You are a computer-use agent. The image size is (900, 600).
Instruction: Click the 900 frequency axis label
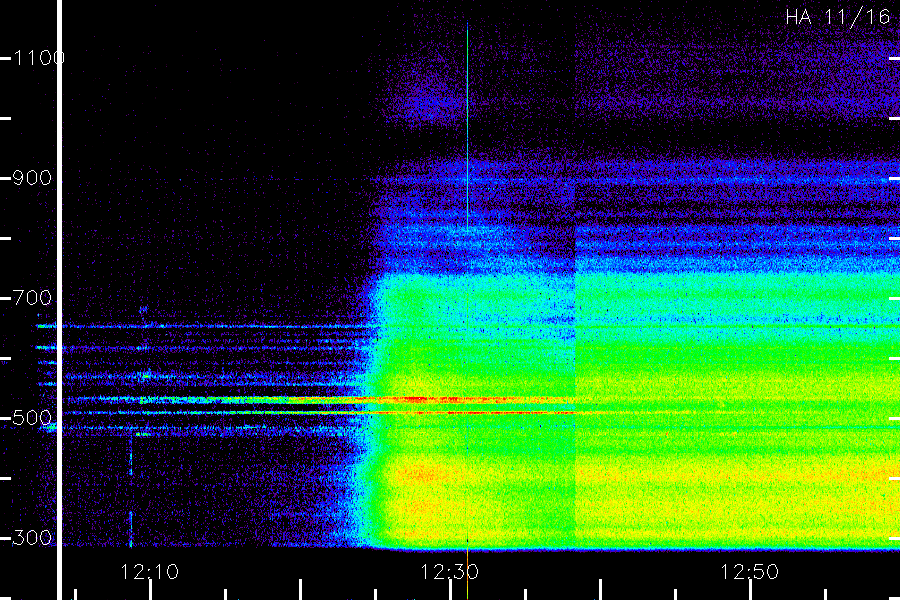pos(32,178)
